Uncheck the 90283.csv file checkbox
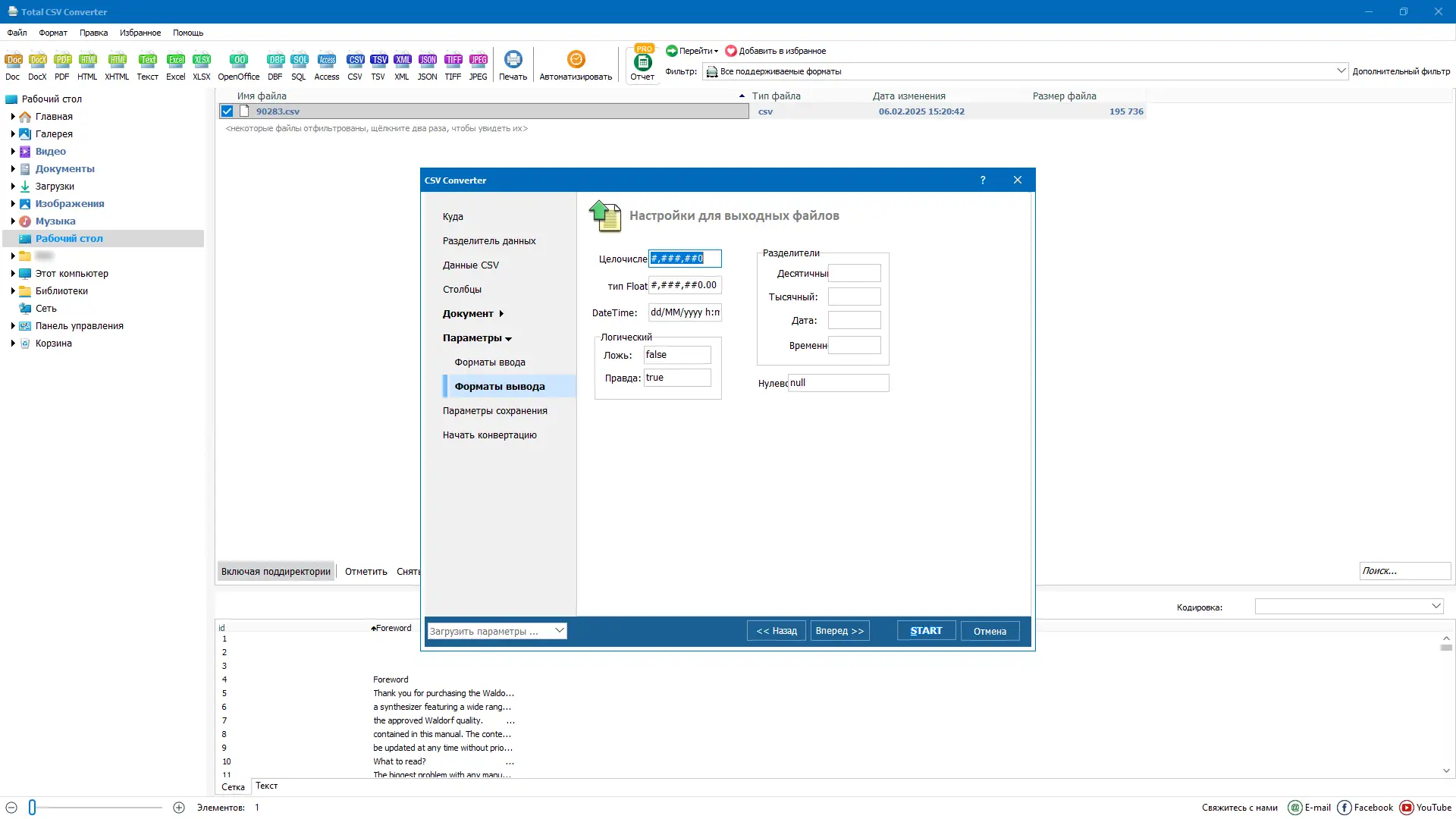This screenshot has height=819, width=1456. click(x=227, y=111)
